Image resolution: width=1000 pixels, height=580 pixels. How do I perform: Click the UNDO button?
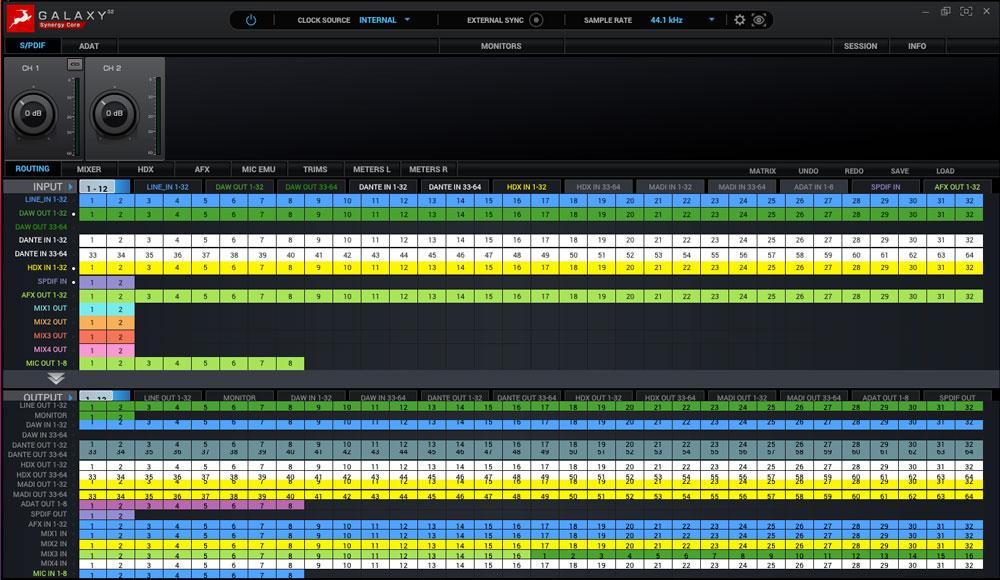(808, 171)
